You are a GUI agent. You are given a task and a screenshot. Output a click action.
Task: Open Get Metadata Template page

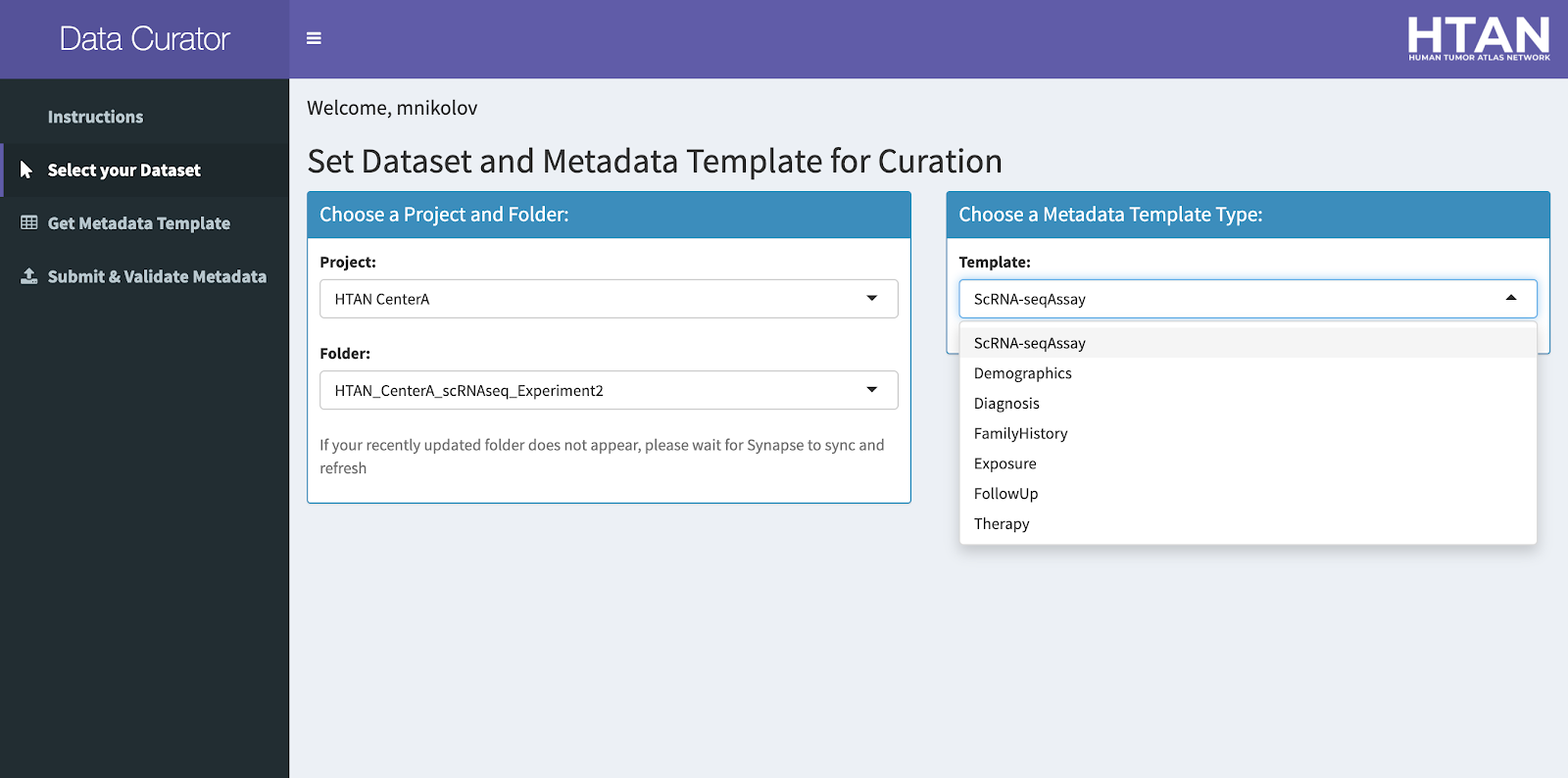144,223
